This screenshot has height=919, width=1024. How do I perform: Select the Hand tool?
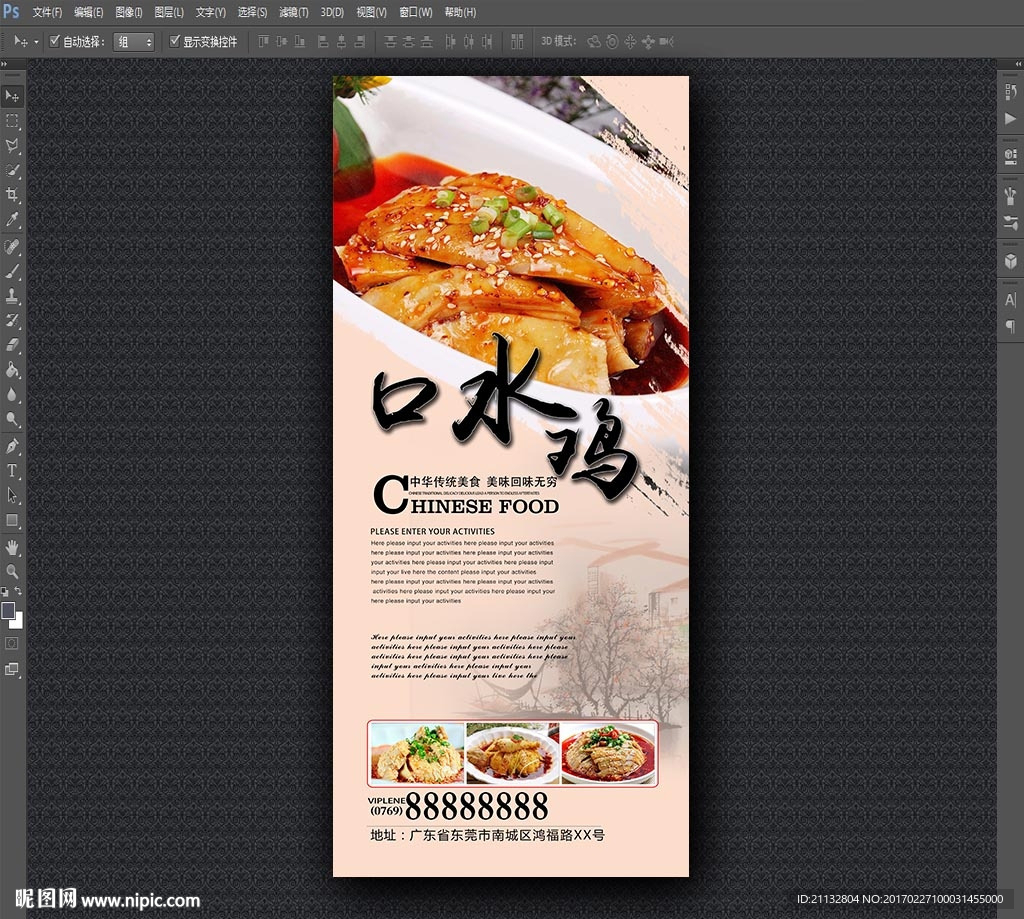pyautogui.click(x=12, y=547)
